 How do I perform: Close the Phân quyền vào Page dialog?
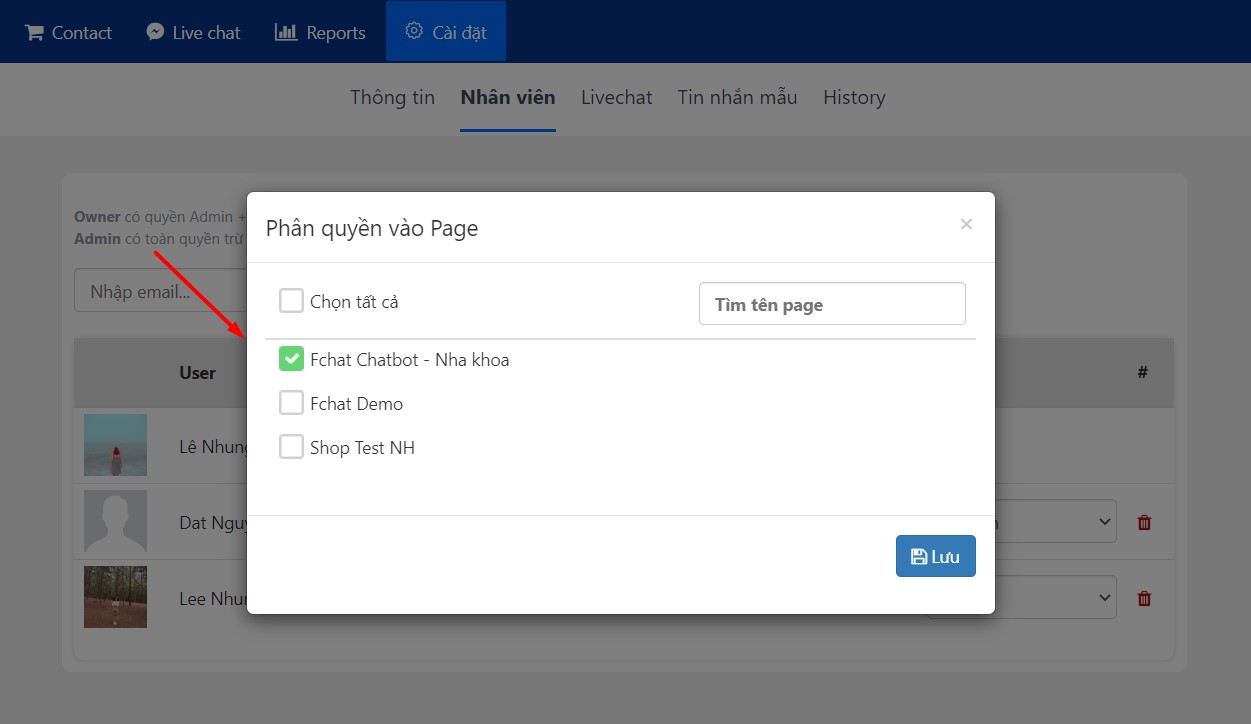click(966, 224)
